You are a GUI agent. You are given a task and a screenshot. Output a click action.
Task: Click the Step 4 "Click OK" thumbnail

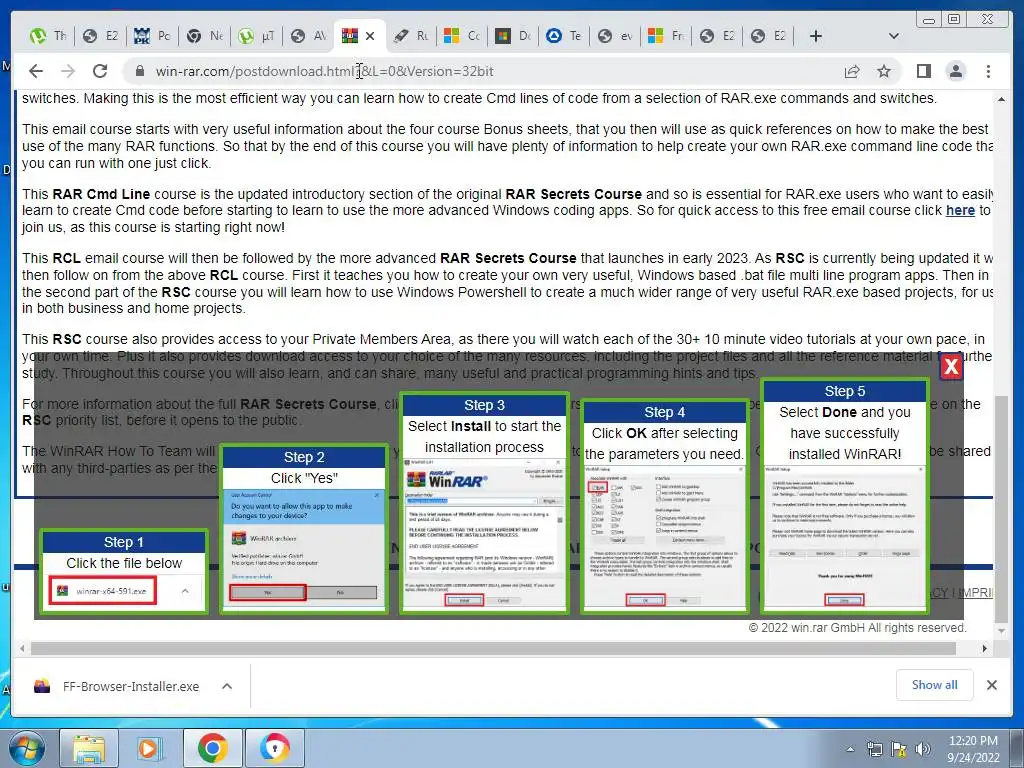[664, 507]
